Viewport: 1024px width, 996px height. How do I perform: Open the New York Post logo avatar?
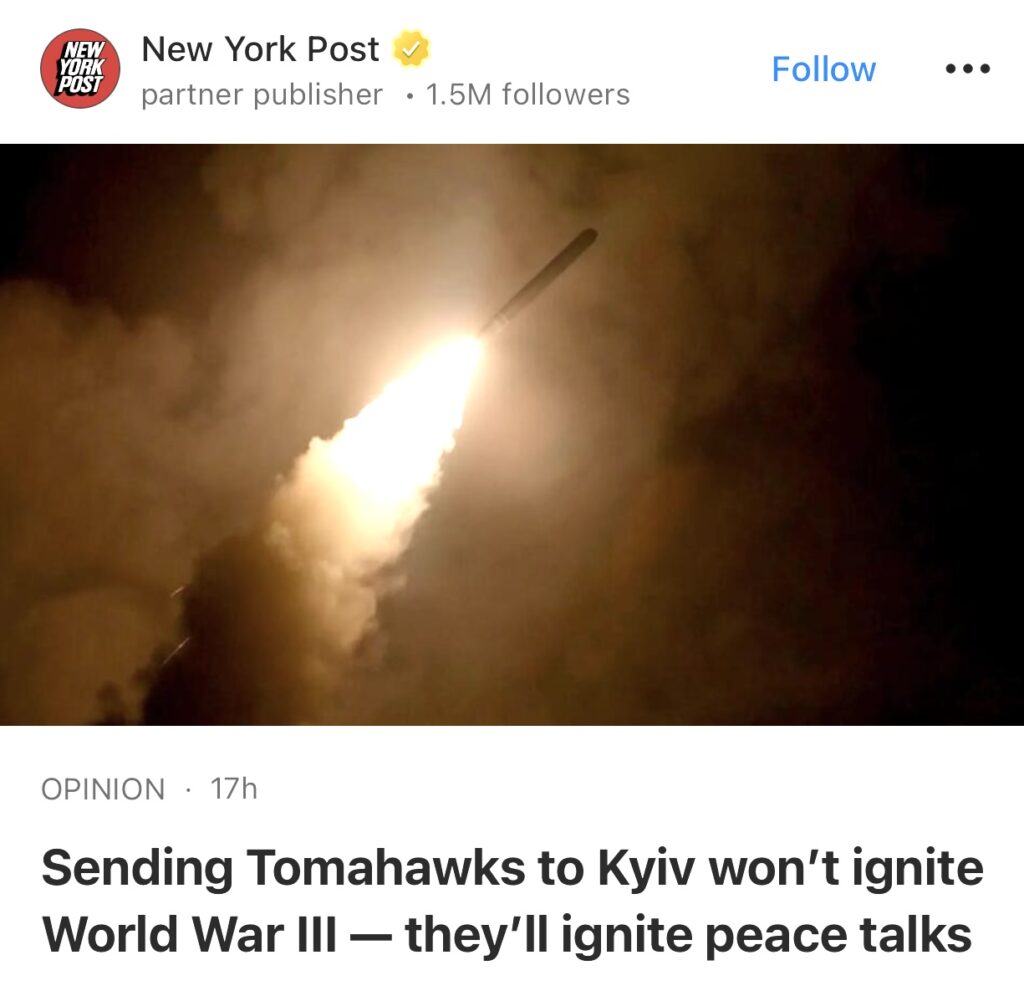[80, 68]
